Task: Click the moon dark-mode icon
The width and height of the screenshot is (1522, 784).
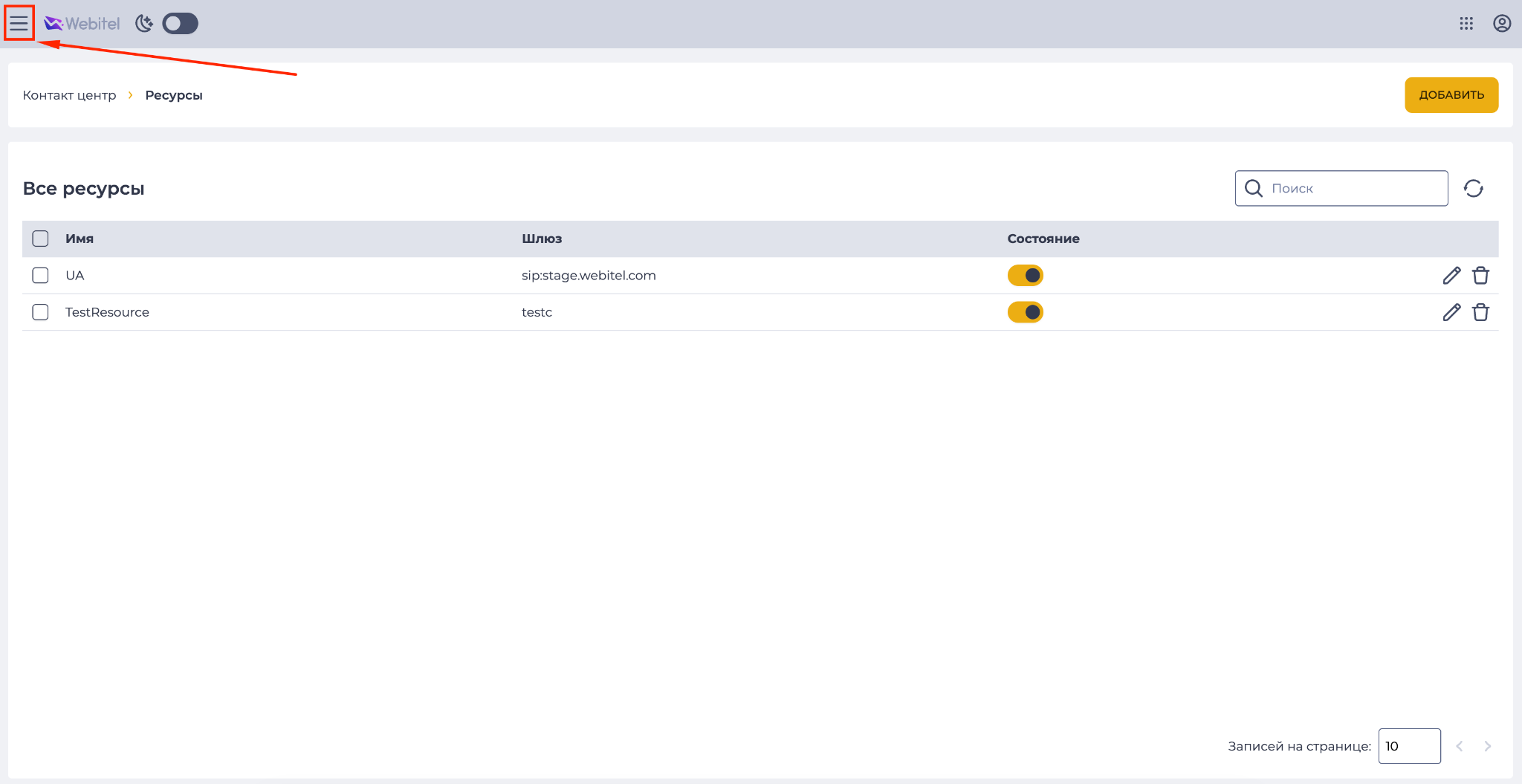Action: pos(144,24)
